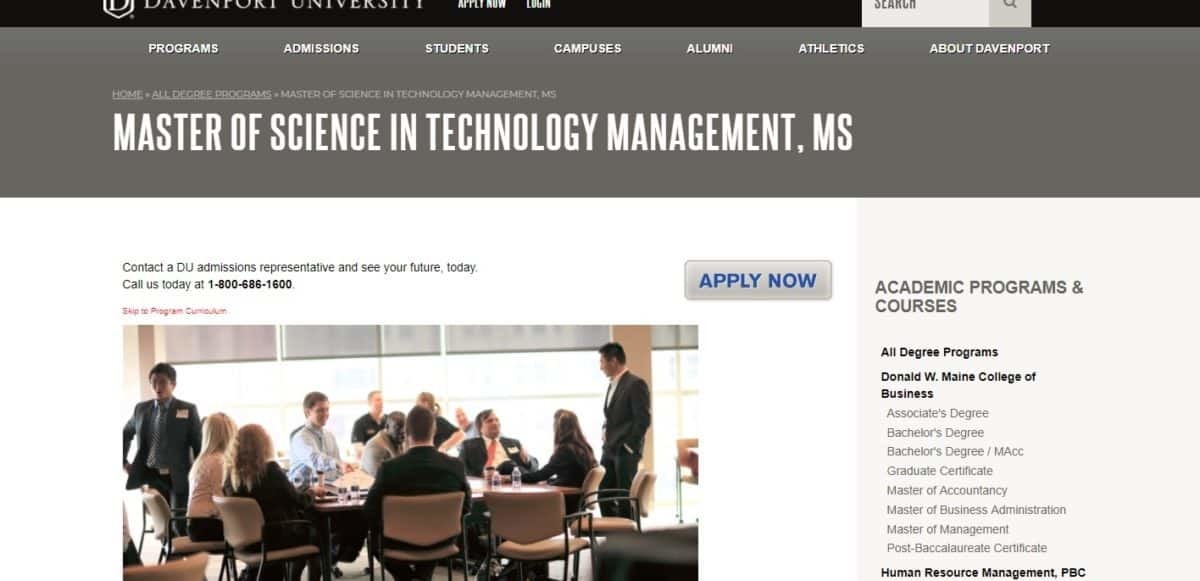Go to the Athletics section
Image resolution: width=1200 pixels, height=581 pixels.
pos(831,48)
